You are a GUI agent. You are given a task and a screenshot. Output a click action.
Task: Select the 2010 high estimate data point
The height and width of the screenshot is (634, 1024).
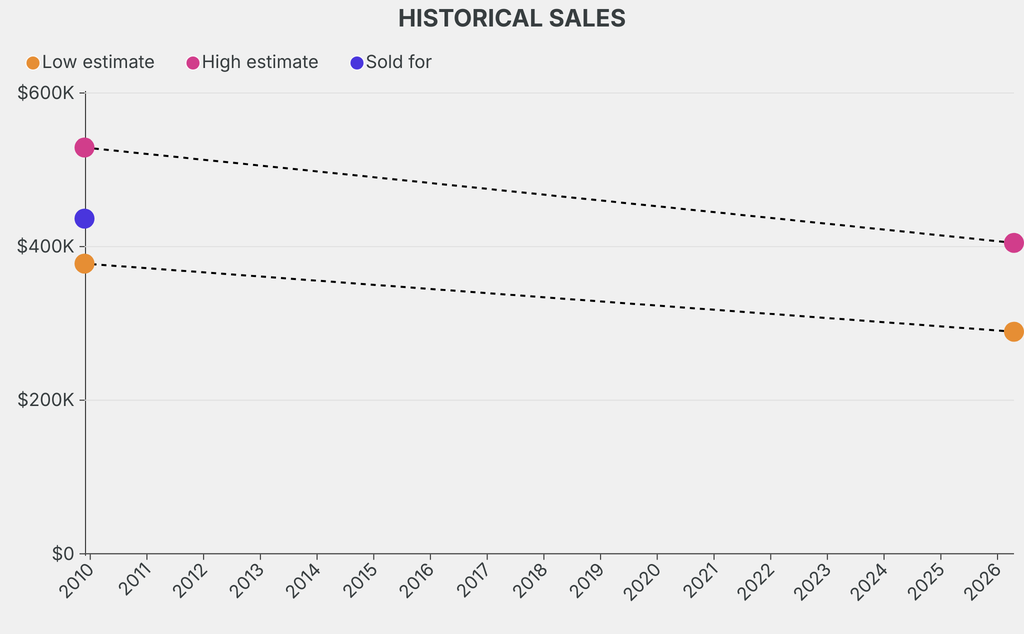pos(84,148)
